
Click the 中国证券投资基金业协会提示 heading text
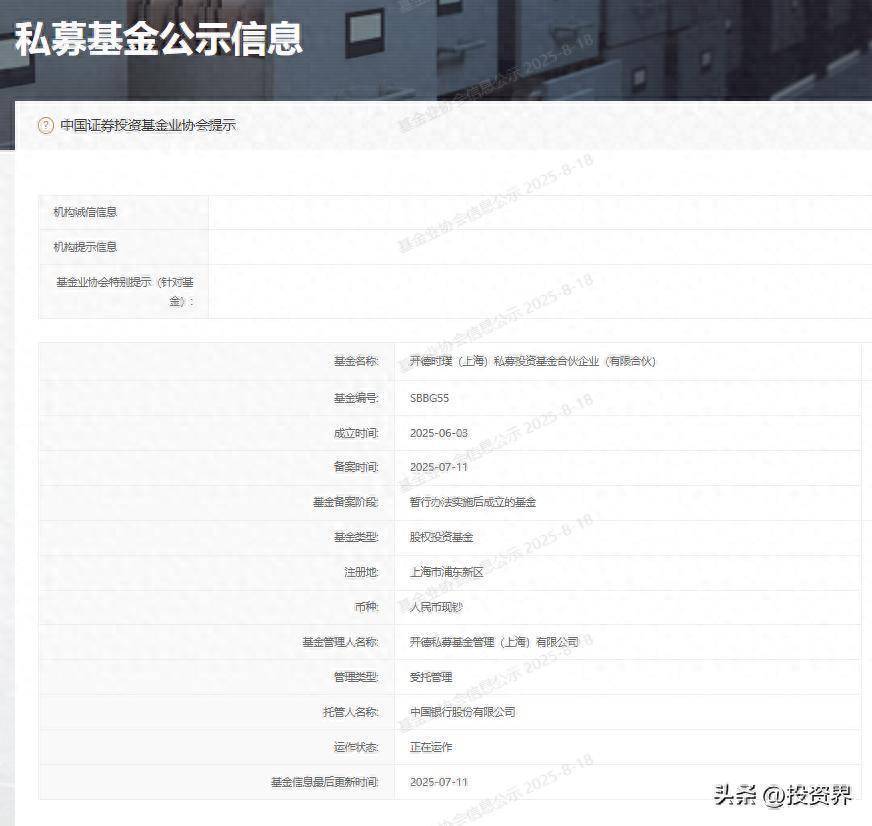click(148, 126)
